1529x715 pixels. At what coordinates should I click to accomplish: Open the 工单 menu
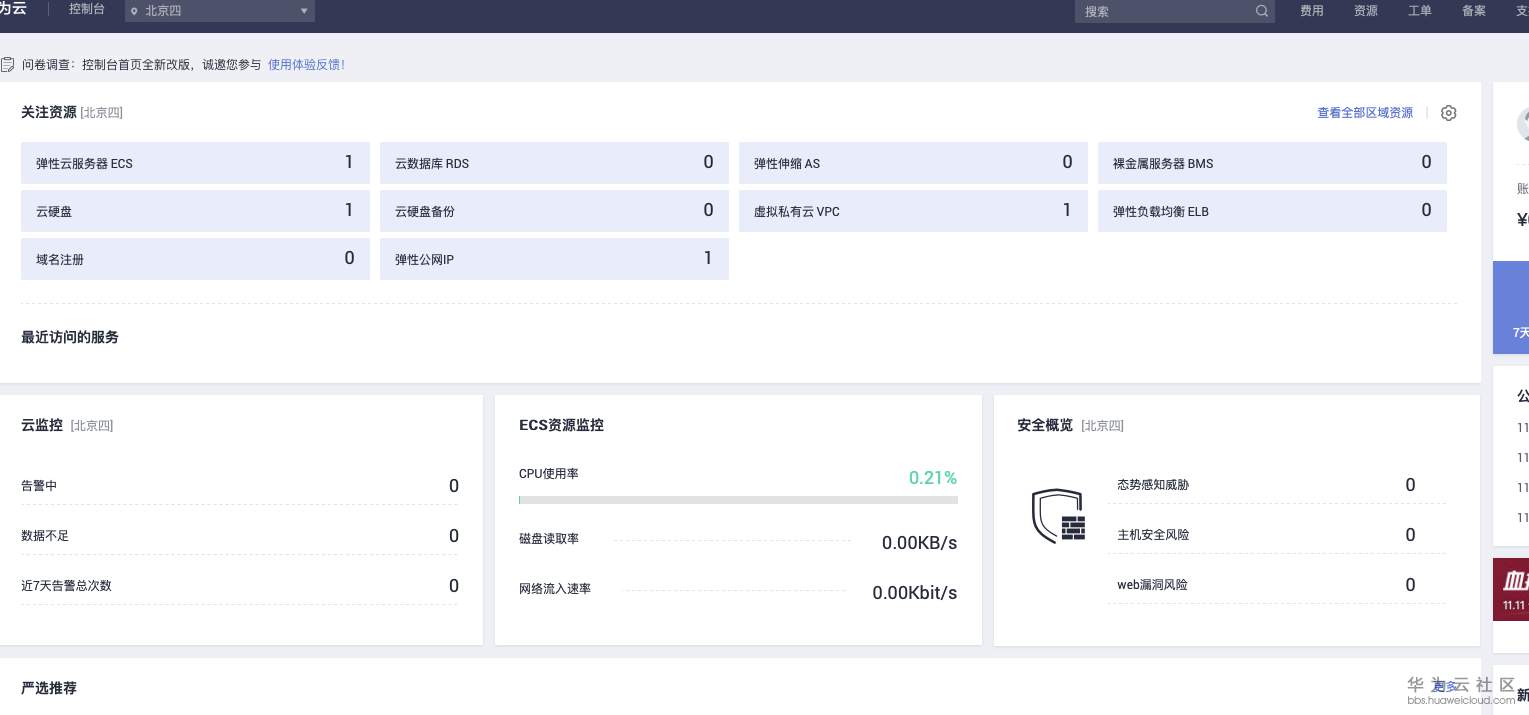coord(1419,11)
